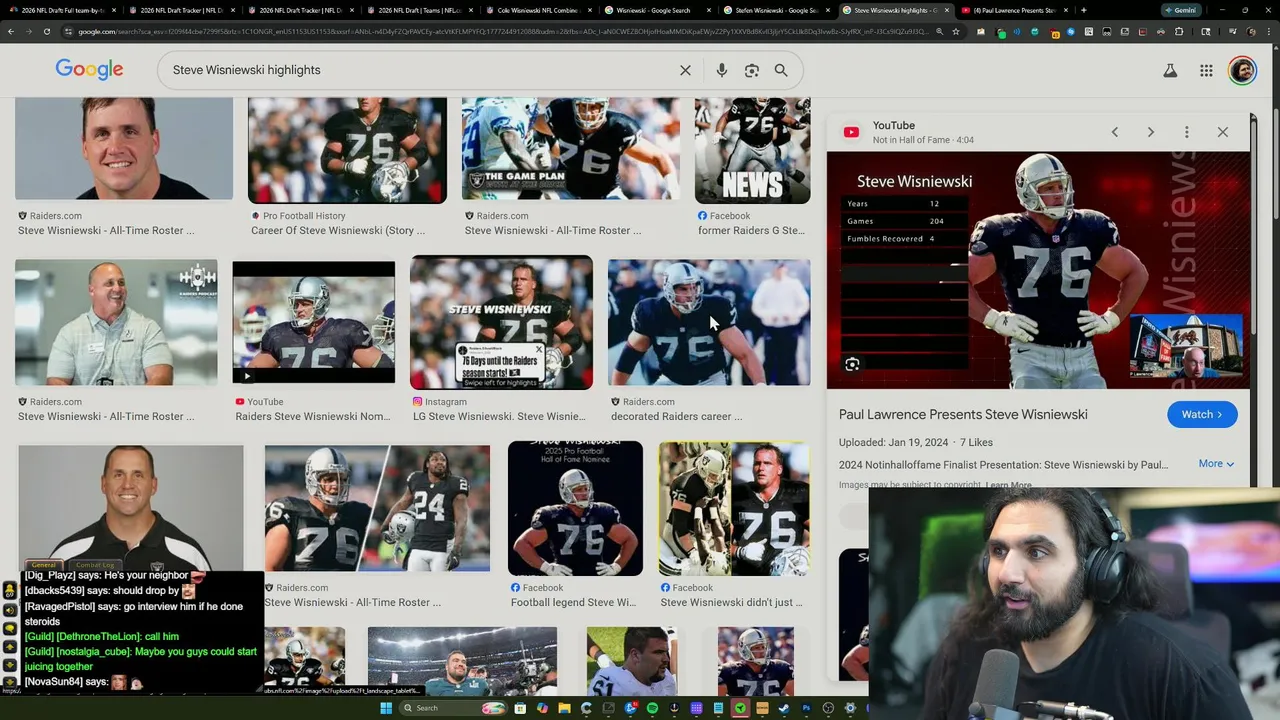Open Raiders Steve Wisniewski Nom... YouTube result

point(313,416)
